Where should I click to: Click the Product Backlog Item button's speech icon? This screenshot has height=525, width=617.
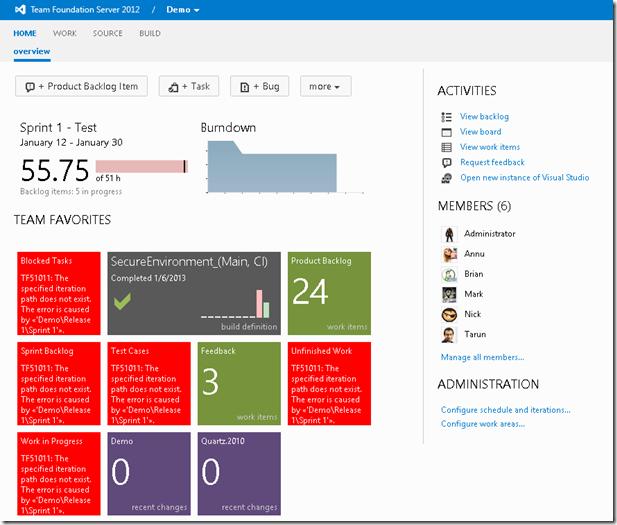(30, 87)
